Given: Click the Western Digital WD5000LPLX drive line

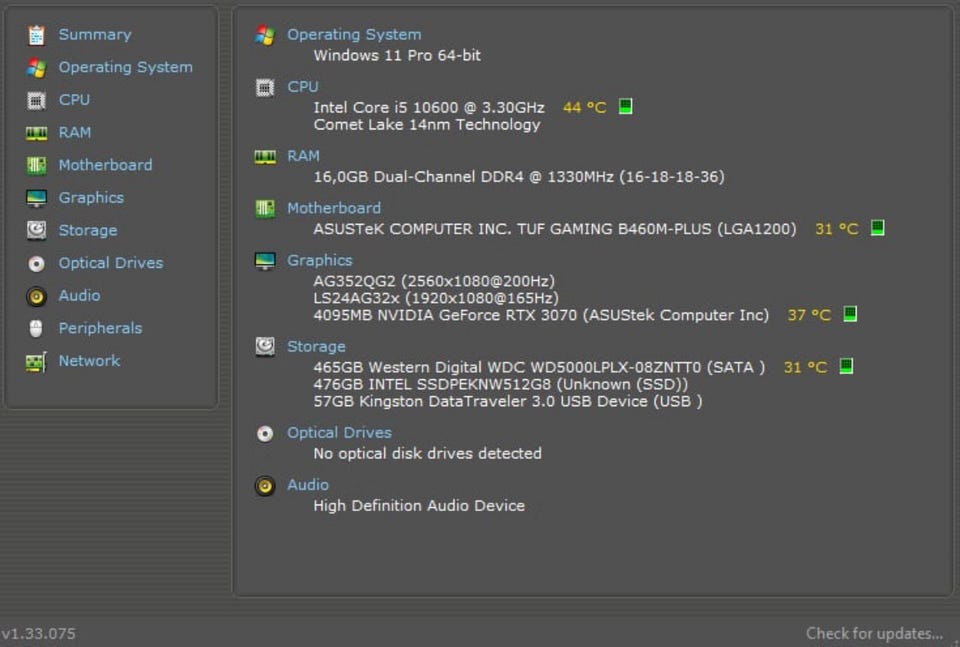Looking at the screenshot, I should (539, 367).
